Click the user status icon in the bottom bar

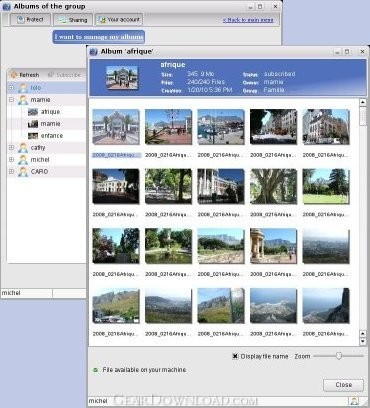pos(354,401)
